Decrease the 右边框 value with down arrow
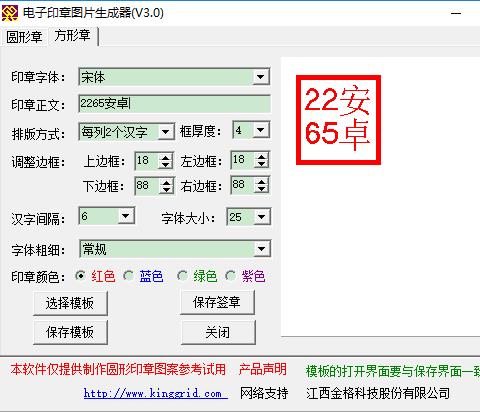This screenshot has height=412, width=480. point(262,189)
